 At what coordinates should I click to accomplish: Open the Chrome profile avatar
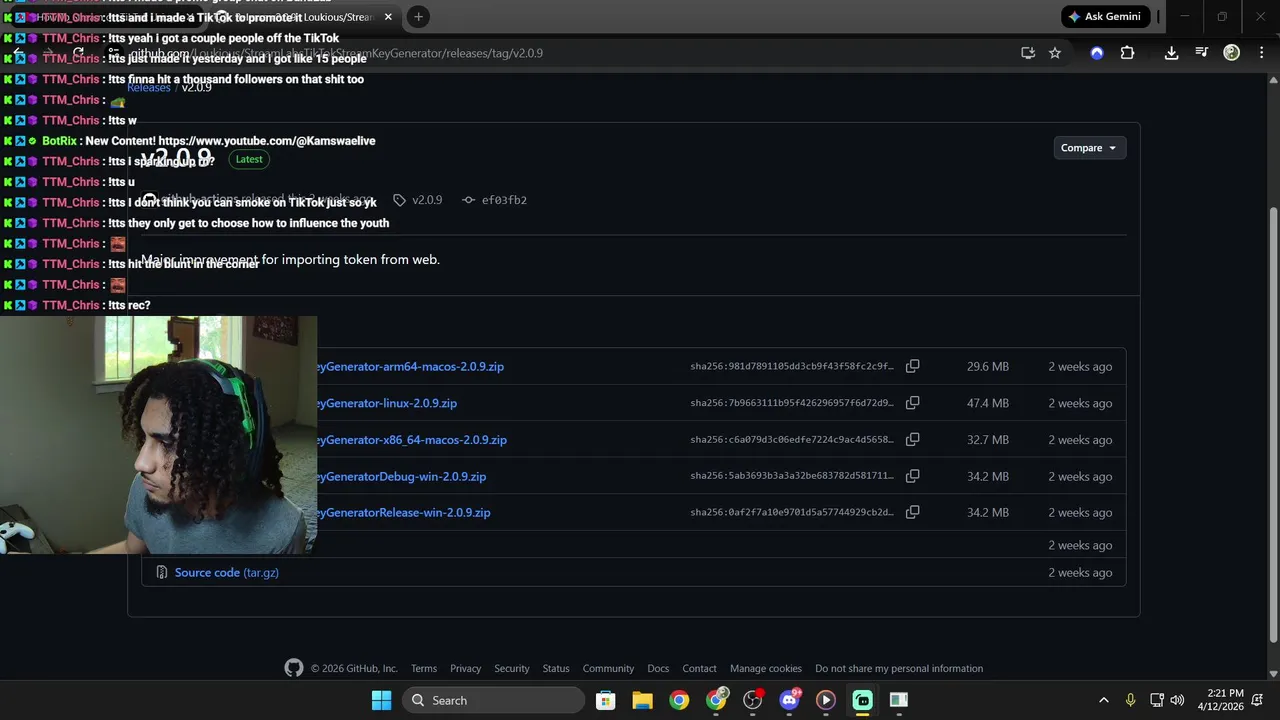(1232, 53)
